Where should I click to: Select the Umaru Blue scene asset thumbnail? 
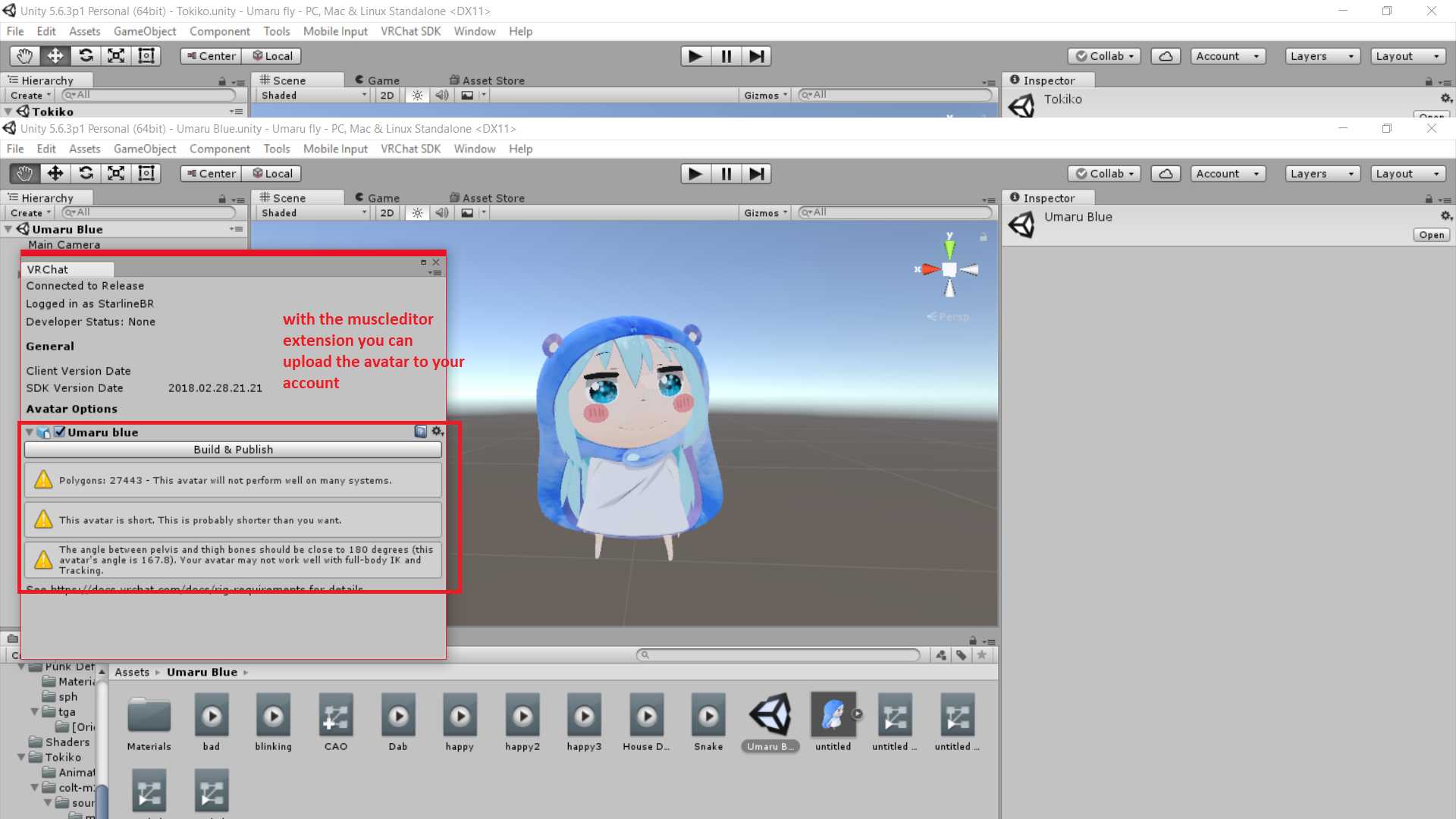point(770,714)
